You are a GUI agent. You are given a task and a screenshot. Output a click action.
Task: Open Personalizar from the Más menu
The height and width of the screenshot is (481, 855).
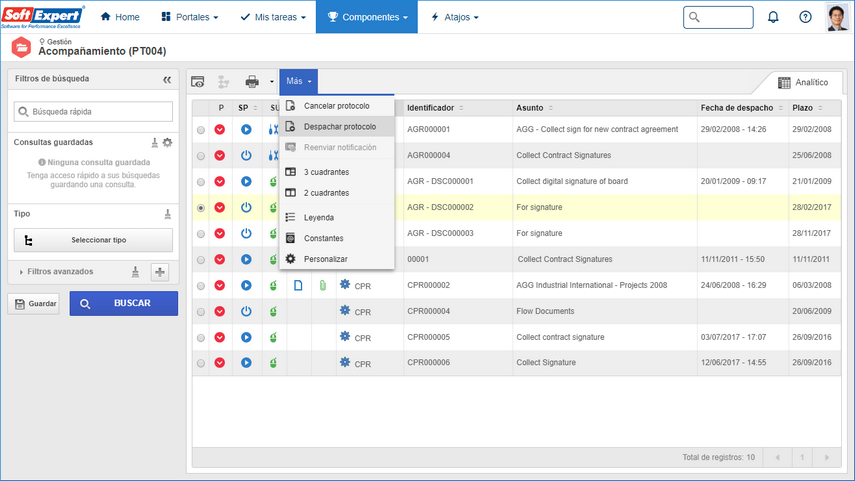pos(336,259)
